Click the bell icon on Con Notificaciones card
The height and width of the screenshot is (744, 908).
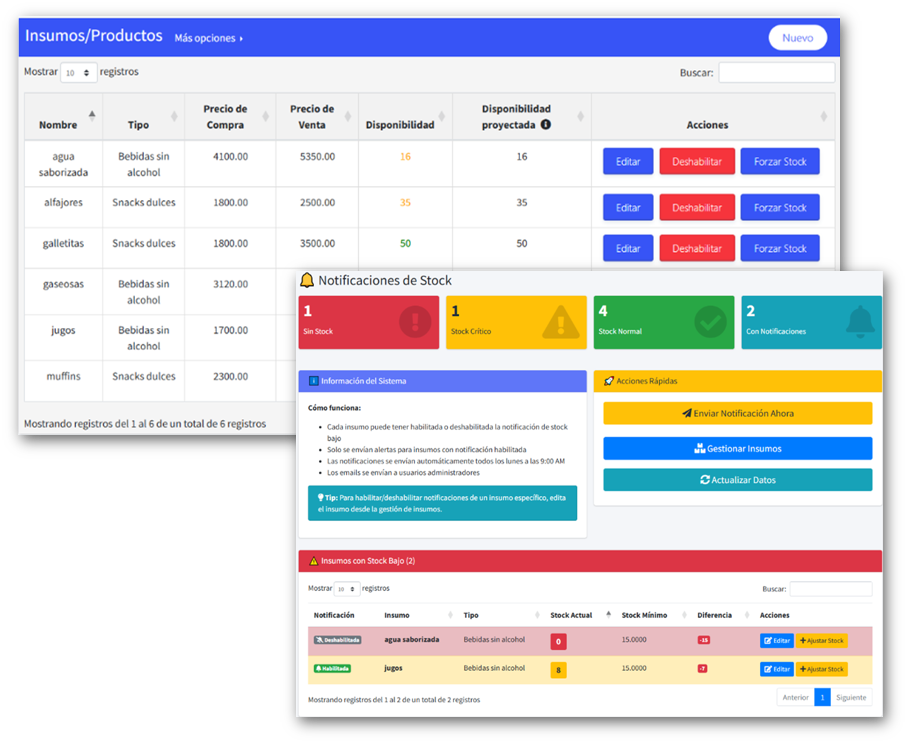point(859,322)
